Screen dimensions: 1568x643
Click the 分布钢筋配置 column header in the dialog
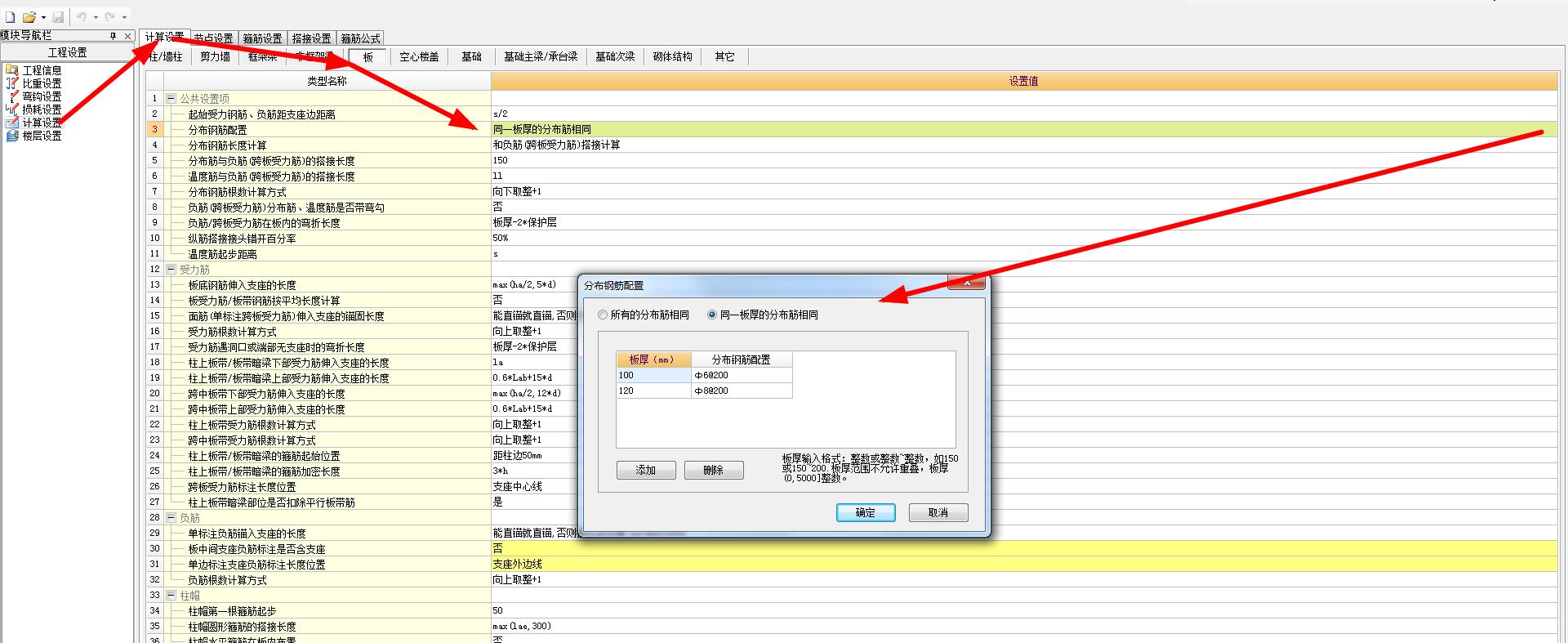coord(742,360)
